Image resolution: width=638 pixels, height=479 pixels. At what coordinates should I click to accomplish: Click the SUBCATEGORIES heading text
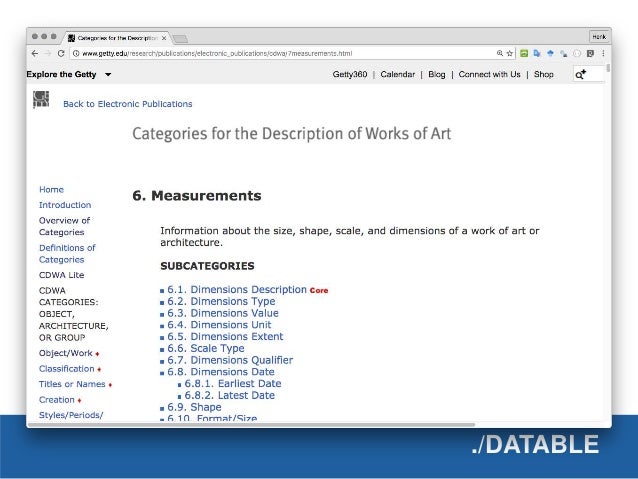207,266
